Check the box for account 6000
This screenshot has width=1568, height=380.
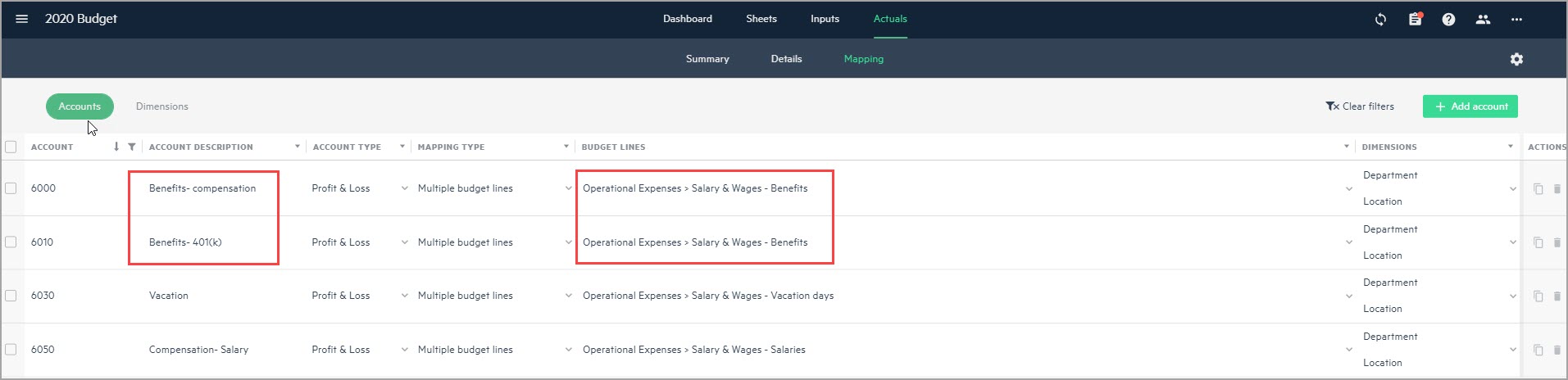(11, 188)
